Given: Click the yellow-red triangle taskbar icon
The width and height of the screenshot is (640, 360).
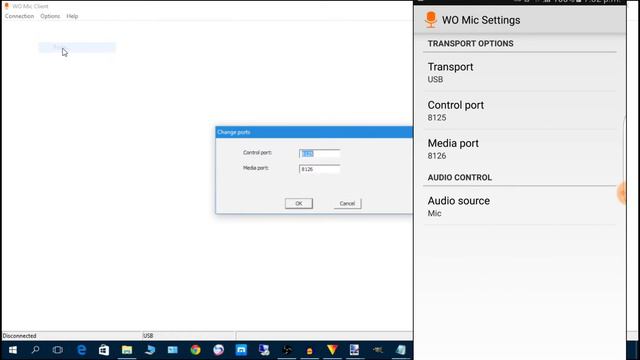Looking at the screenshot, I should click(x=332, y=350).
